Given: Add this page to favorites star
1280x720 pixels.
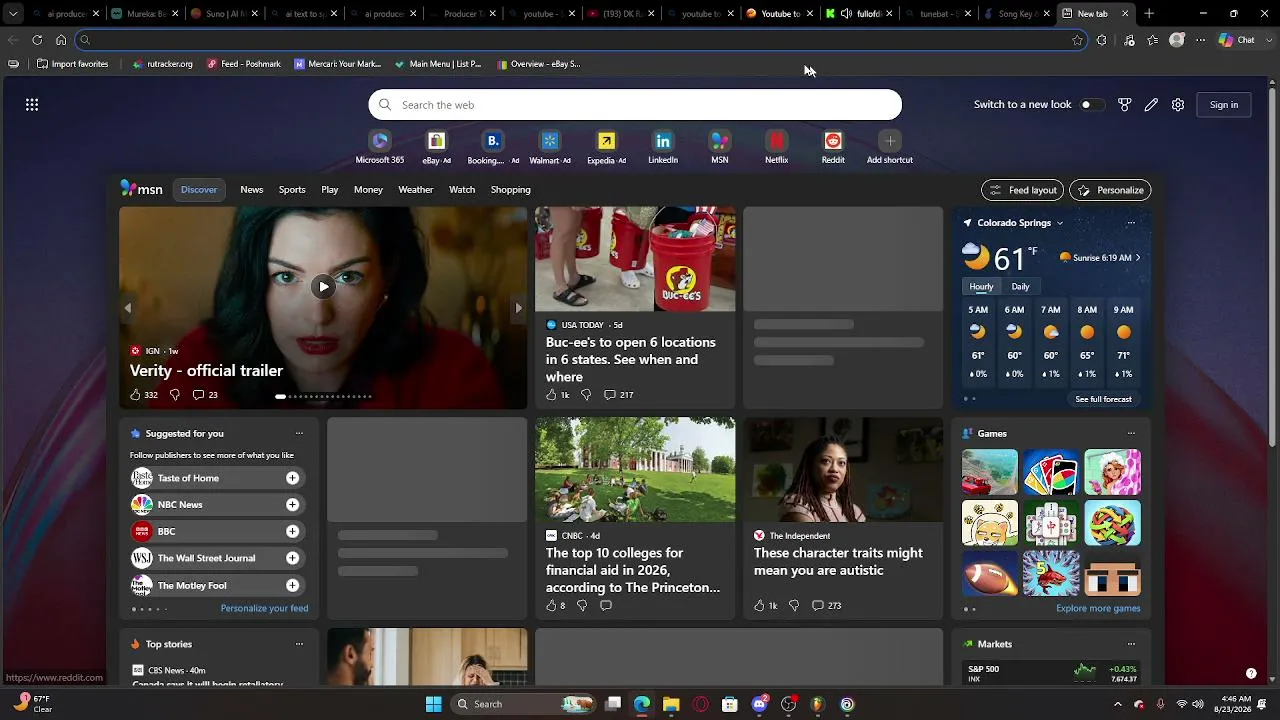Looking at the screenshot, I should point(1077,40).
